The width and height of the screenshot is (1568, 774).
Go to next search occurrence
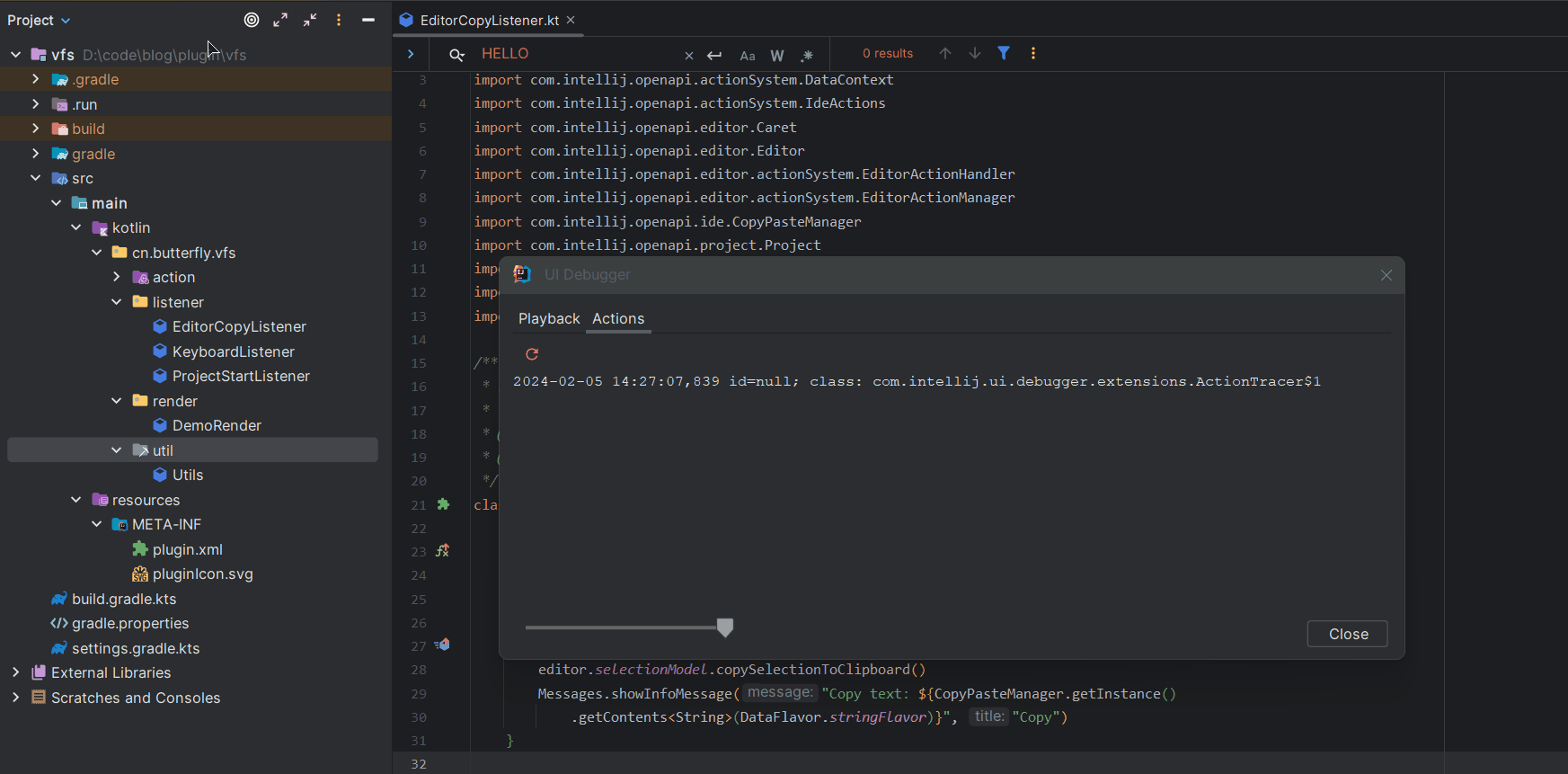pos(975,54)
